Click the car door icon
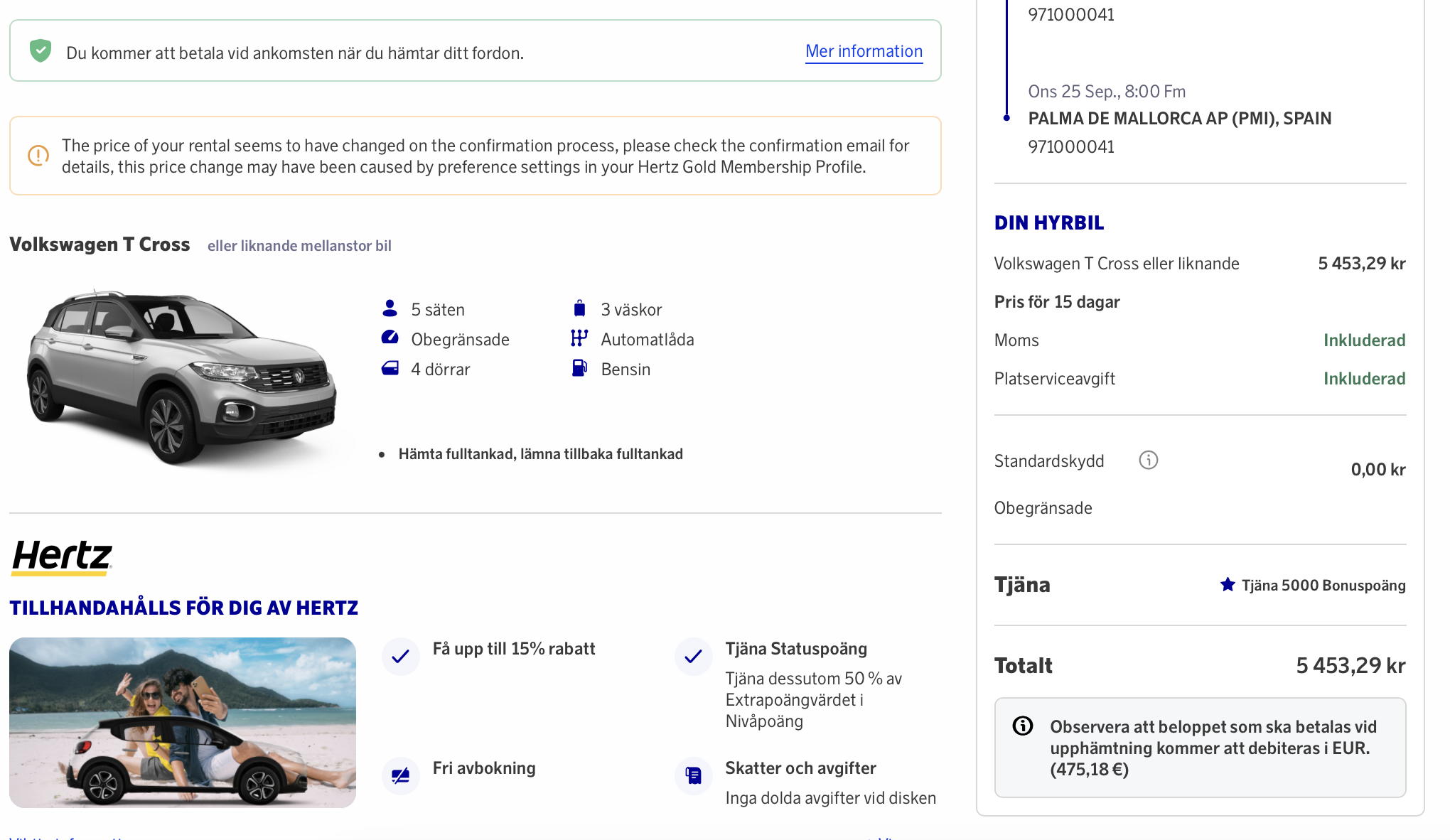Screen dimensions: 1450x840 390,368
